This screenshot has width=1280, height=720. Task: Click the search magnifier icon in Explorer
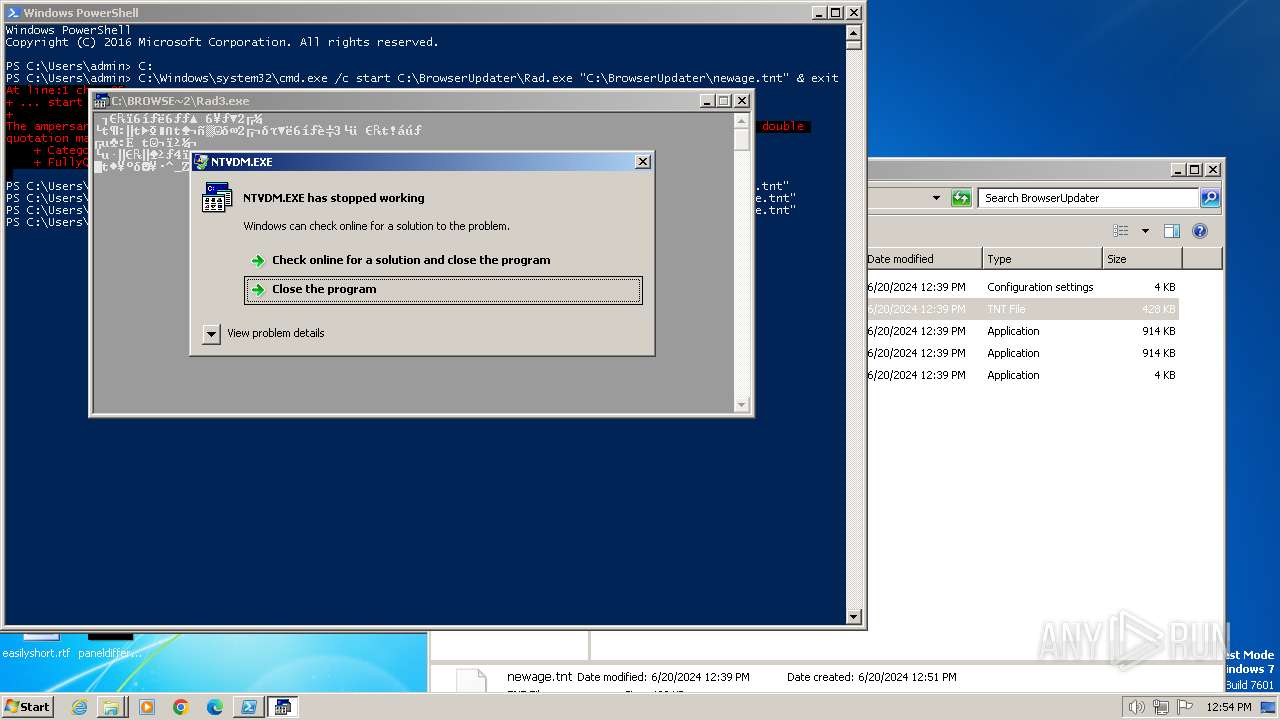pos(1210,198)
